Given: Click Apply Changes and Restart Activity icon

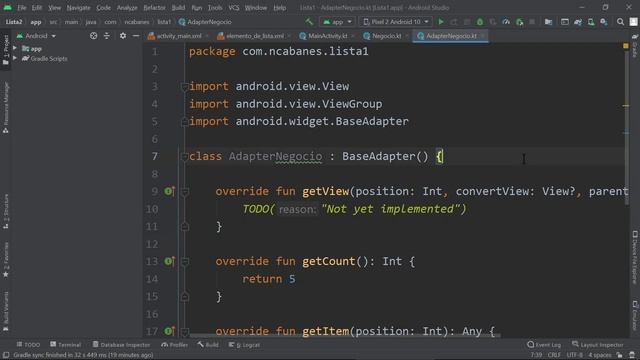Looking at the screenshot, I should [454, 22].
